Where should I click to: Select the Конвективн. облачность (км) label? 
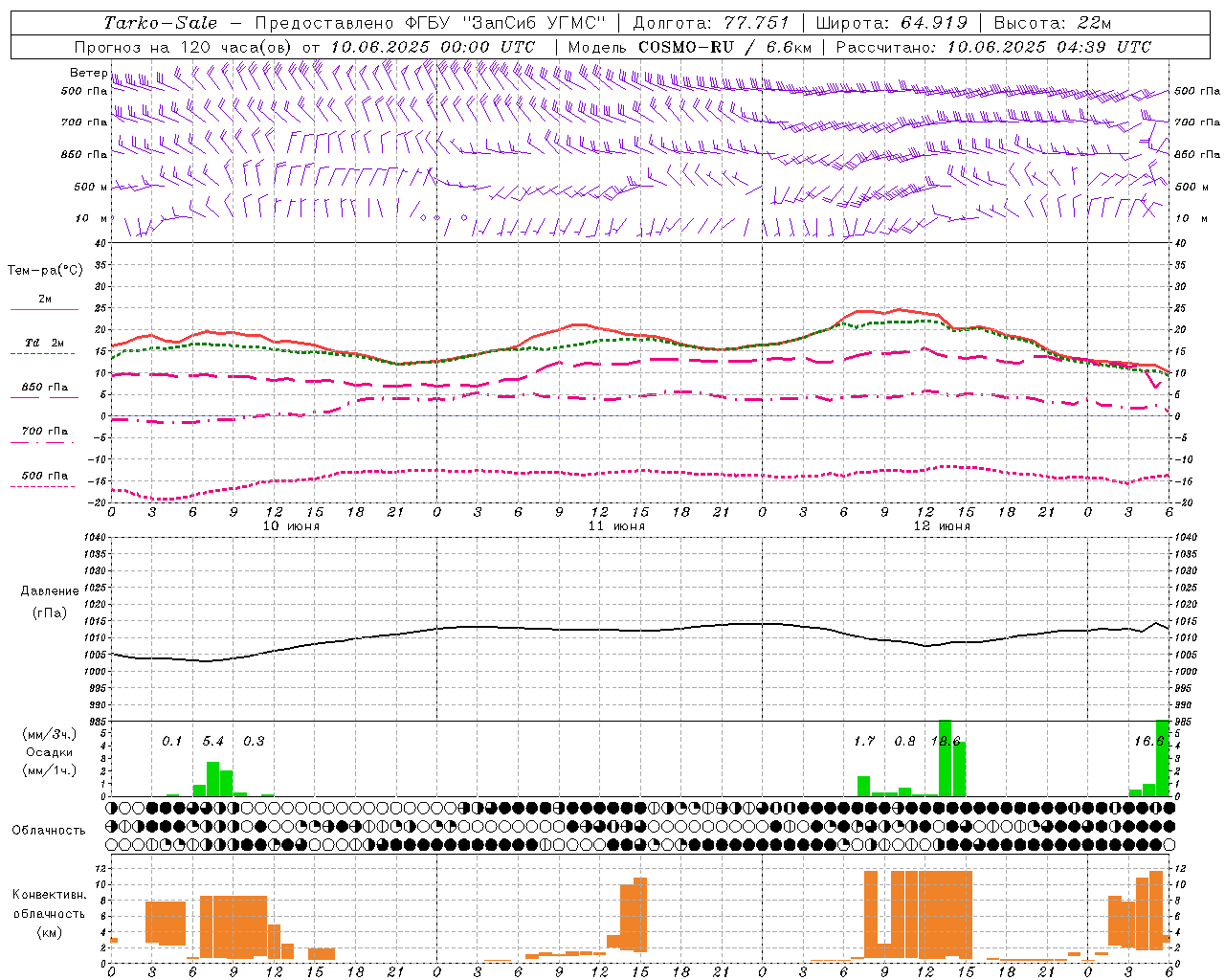coord(49,913)
